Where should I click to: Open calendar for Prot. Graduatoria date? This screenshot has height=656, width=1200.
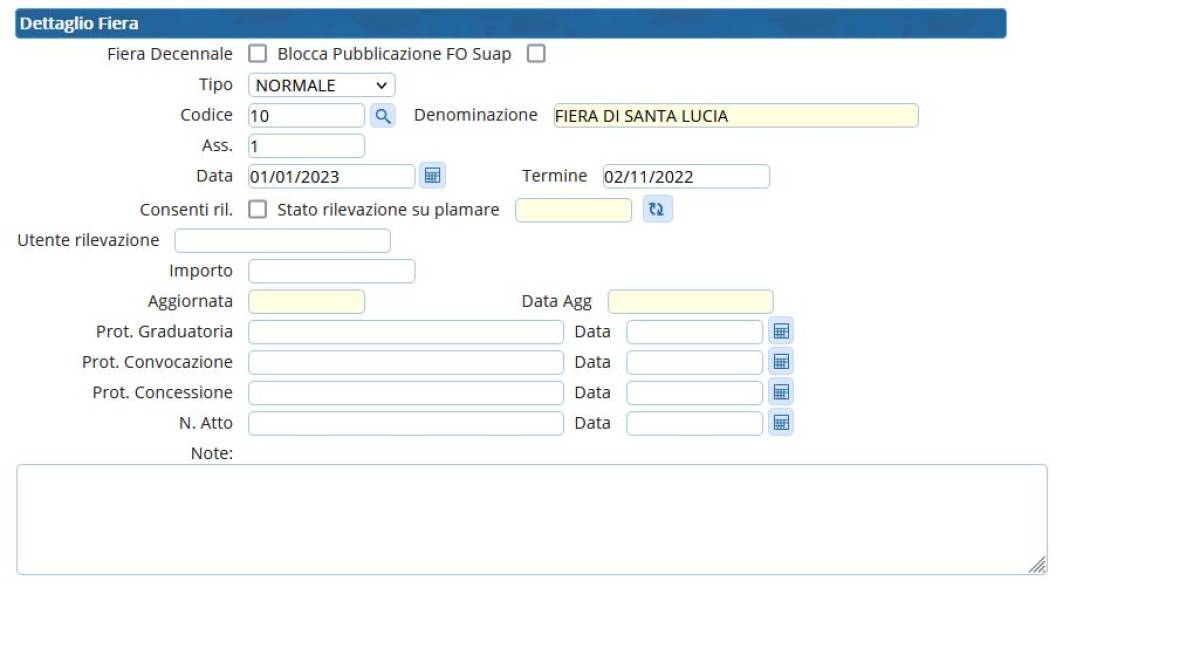(781, 331)
